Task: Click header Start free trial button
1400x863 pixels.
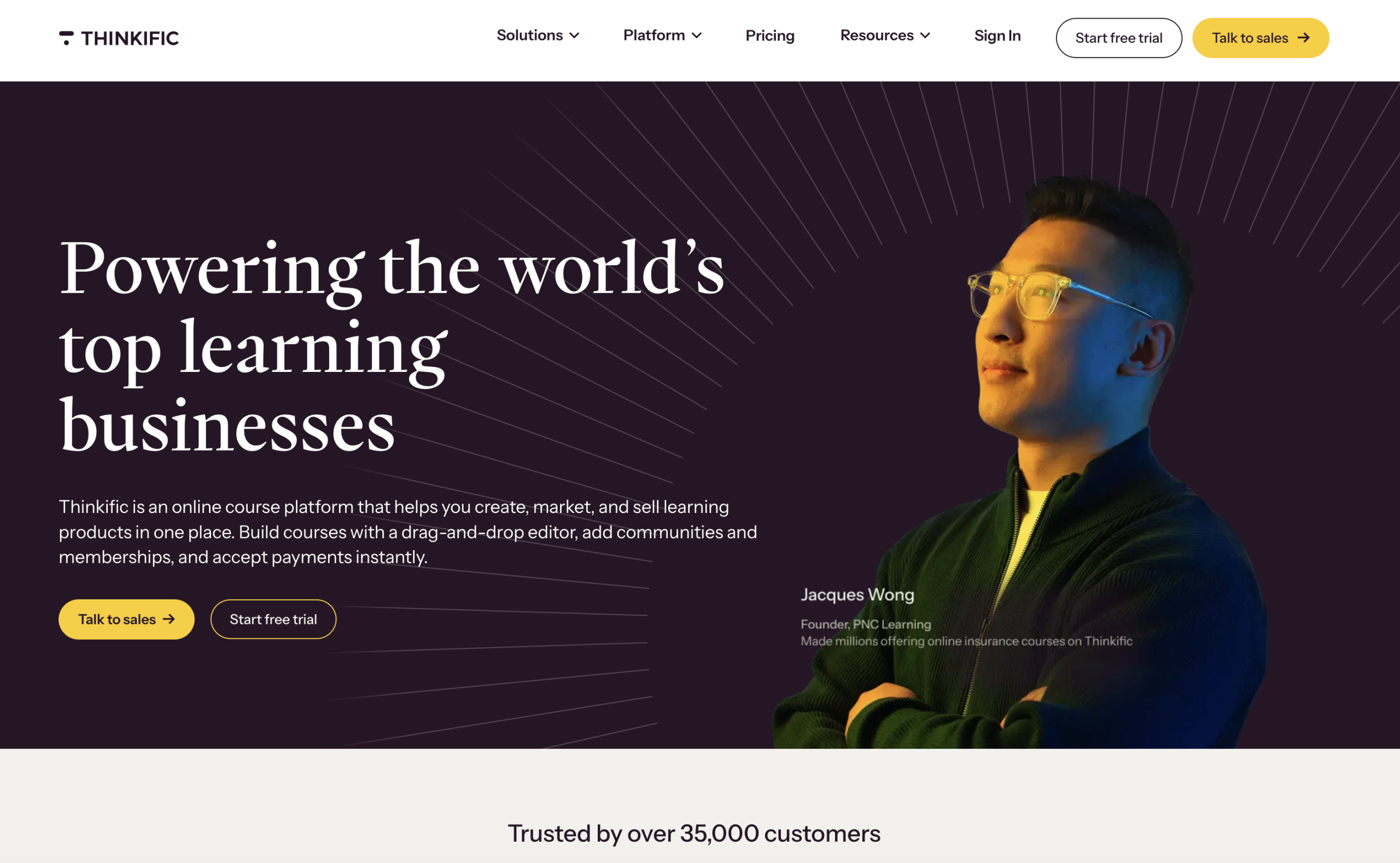Action: (x=1118, y=38)
